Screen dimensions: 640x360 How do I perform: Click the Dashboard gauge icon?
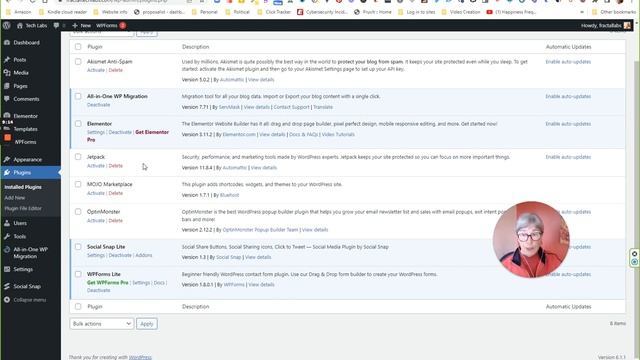tap(7, 42)
